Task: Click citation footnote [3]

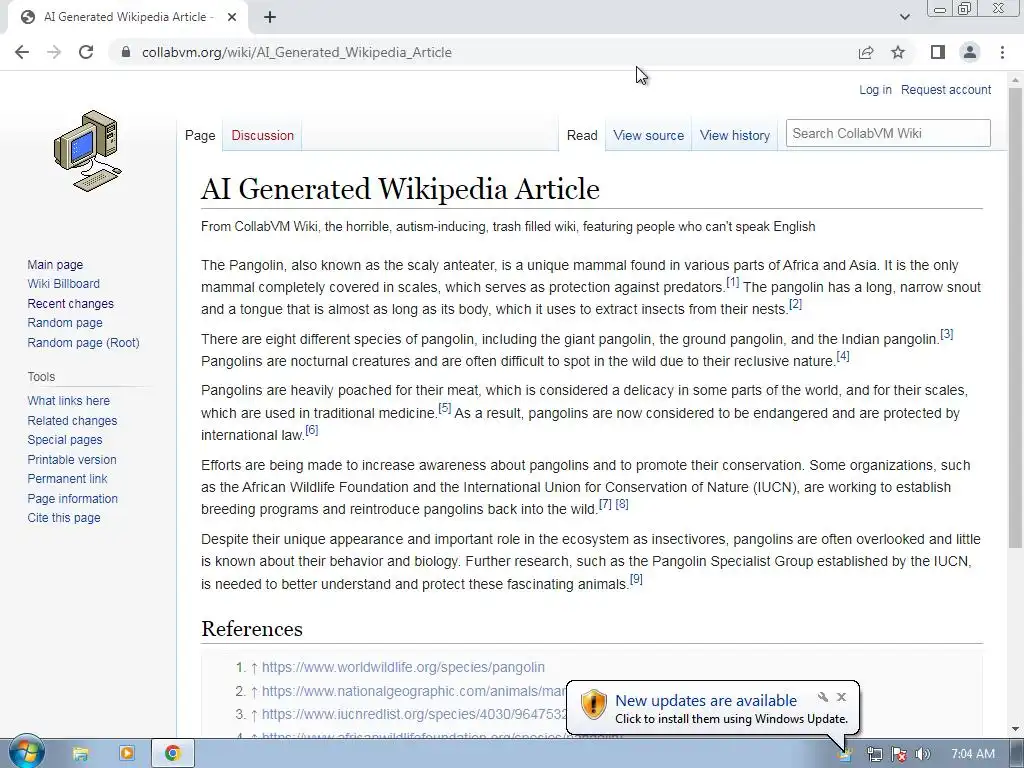Action: click(x=946, y=334)
